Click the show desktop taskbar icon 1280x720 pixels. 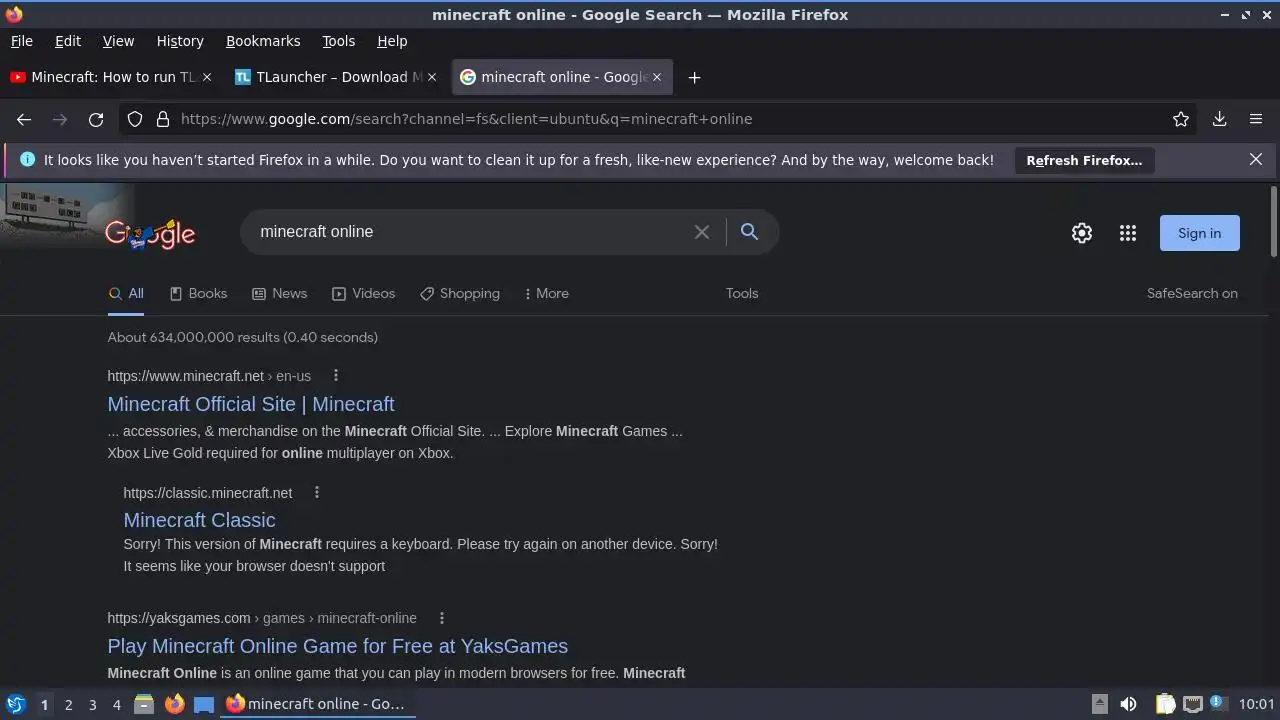click(204, 704)
